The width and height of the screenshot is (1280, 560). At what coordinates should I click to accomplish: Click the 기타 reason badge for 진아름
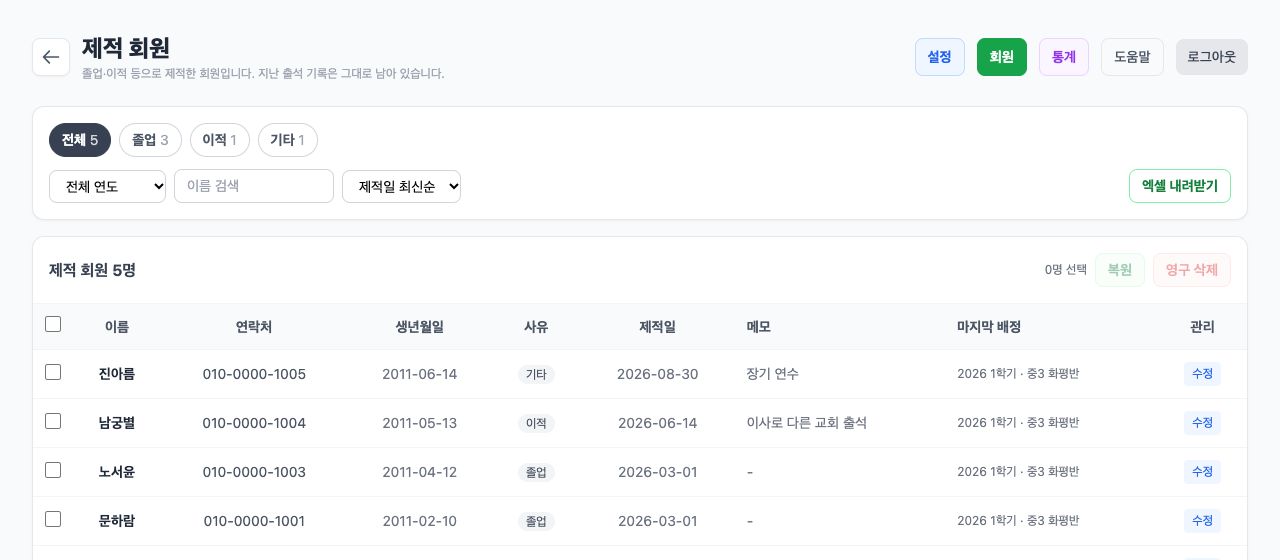pyautogui.click(x=536, y=374)
